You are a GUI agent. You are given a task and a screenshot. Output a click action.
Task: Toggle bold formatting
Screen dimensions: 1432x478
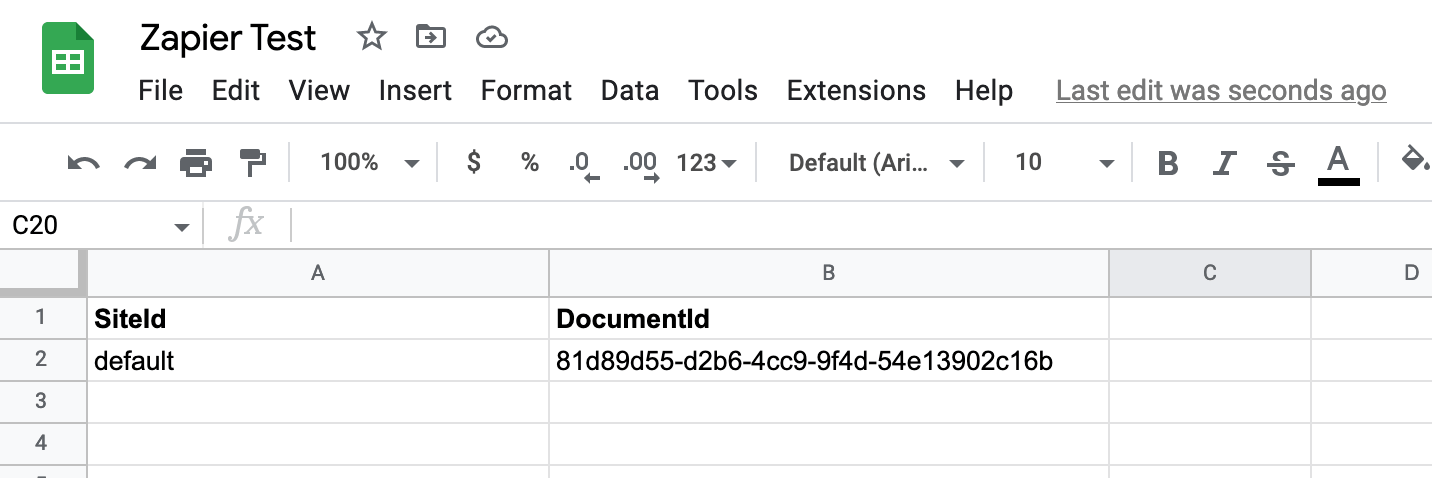coord(1167,163)
